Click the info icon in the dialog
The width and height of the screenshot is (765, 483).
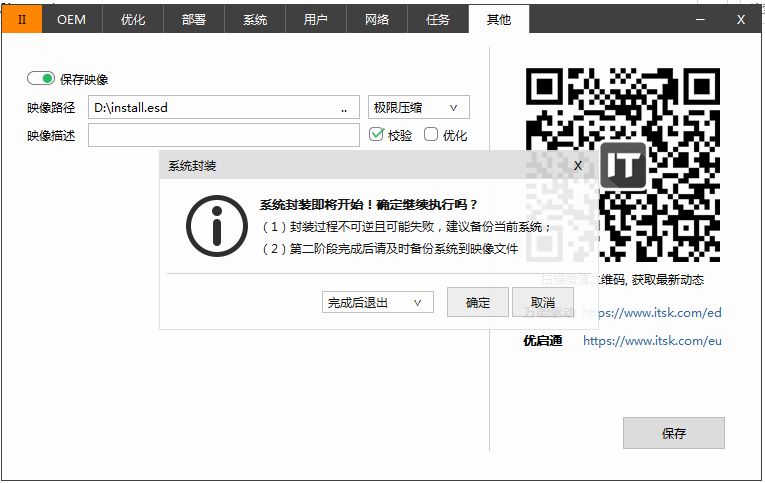pos(217,226)
